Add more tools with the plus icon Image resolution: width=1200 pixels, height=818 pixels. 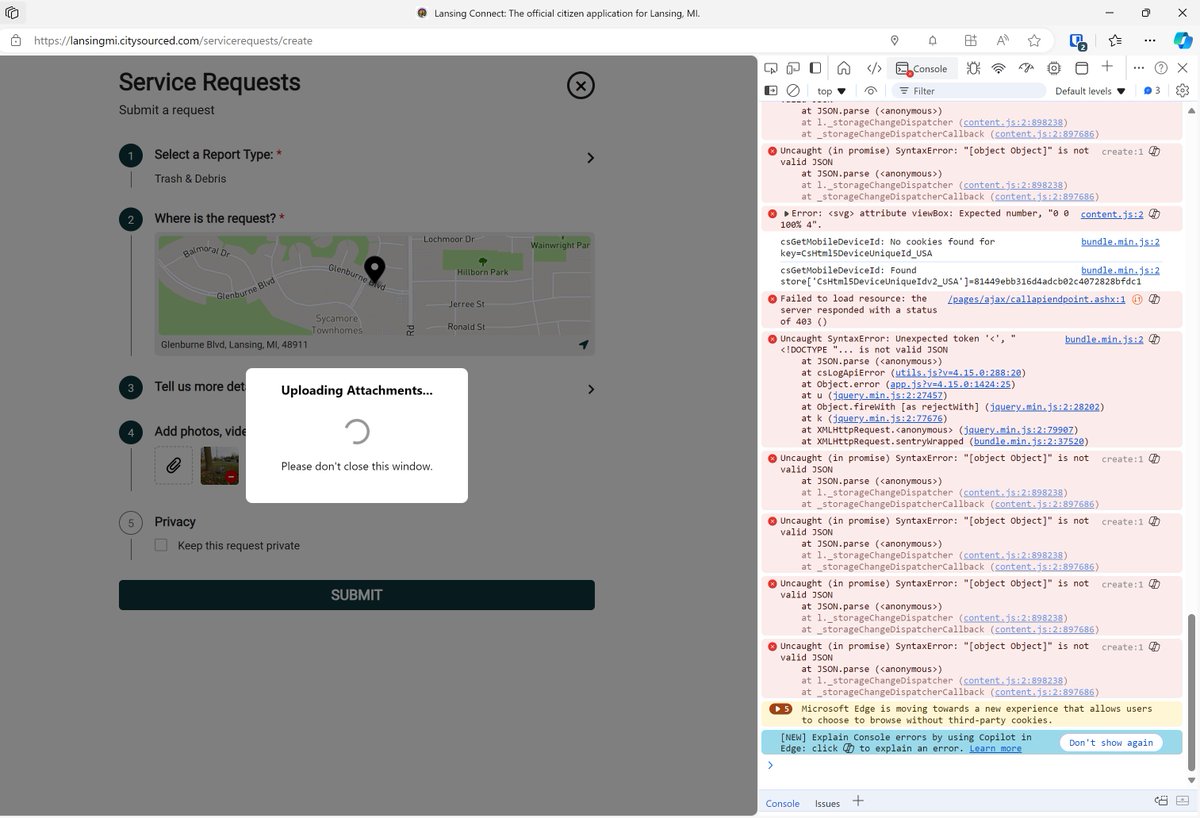1107,66
